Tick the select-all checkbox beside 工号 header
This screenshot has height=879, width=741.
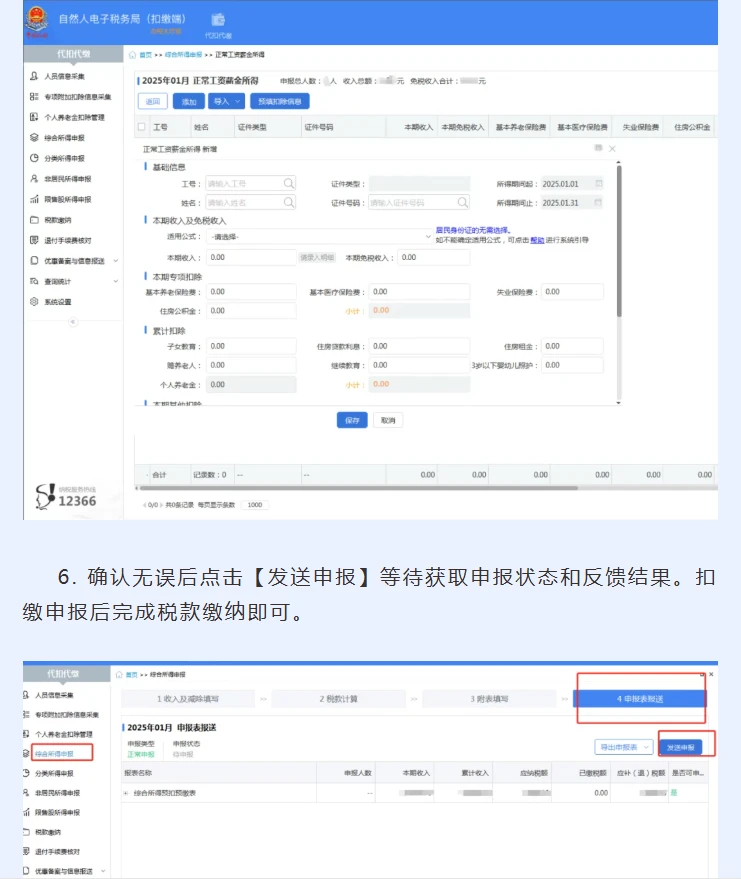tap(142, 127)
